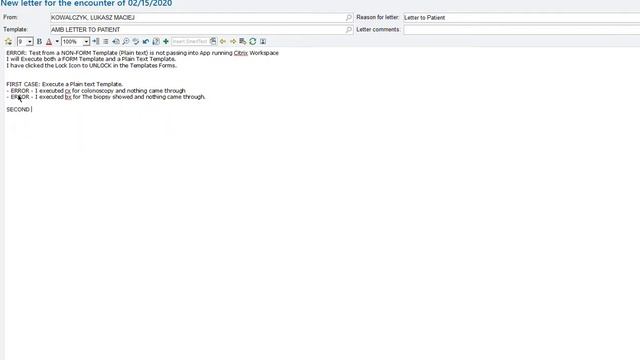Click the icon right of Insert SmartText box
Viewport: 640px width, 360px height.
[213, 41]
